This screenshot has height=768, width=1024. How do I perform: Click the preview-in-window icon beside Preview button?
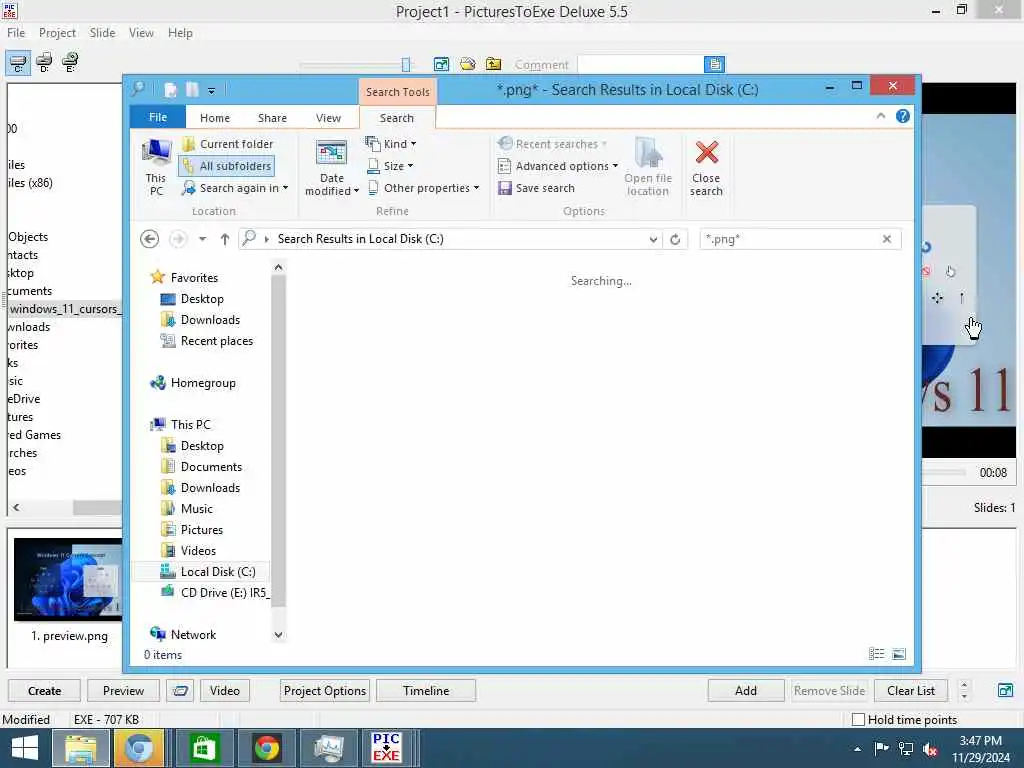tap(180, 690)
